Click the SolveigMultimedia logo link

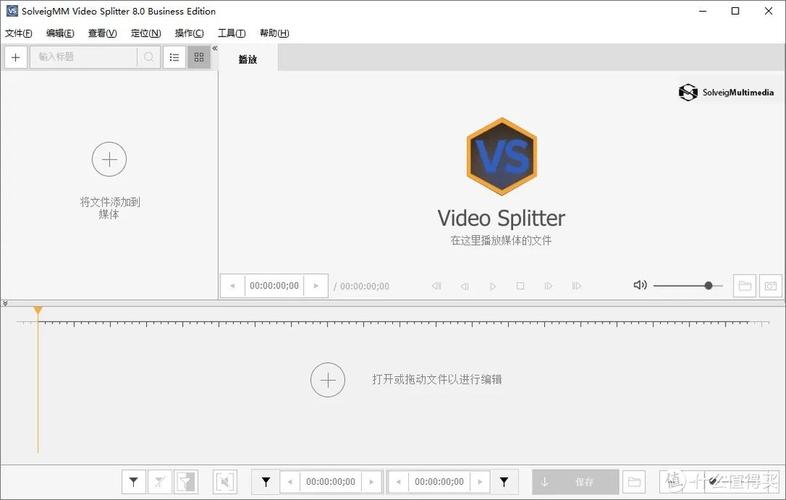coord(726,92)
